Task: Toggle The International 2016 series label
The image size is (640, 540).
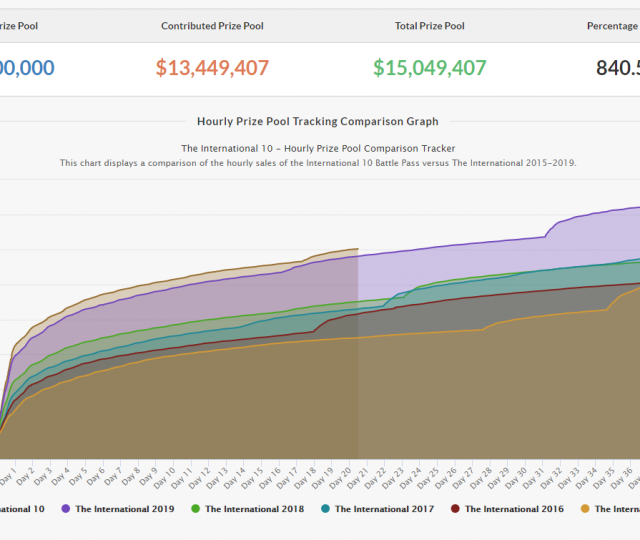Action: pos(514,509)
